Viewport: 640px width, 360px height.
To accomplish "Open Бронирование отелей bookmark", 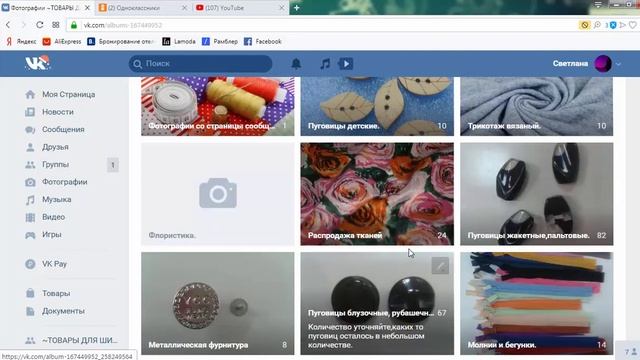I will pos(121,42).
